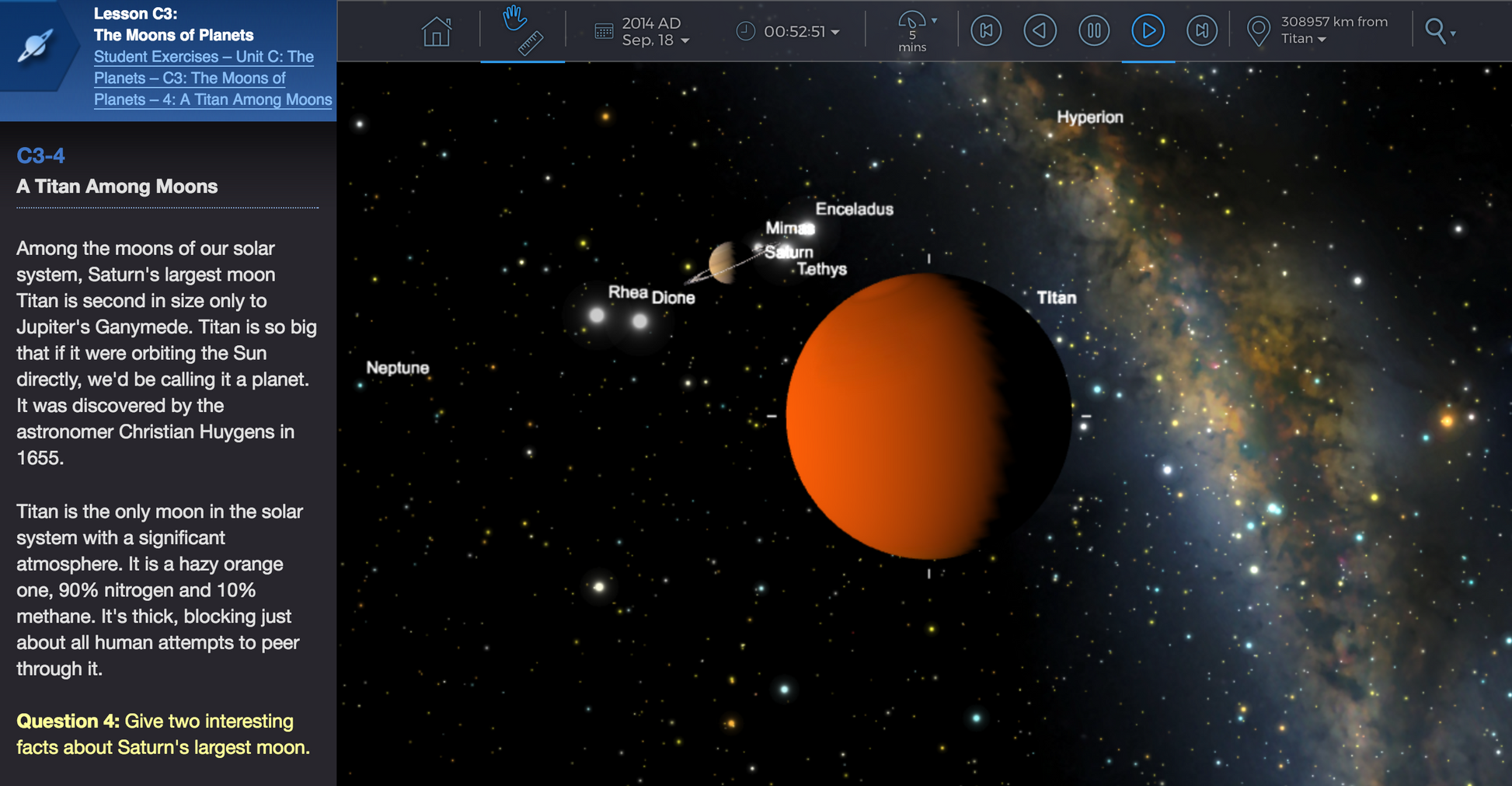The width and height of the screenshot is (1512, 786).
Task: Select the Hyperion label in sky view
Action: click(1089, 117)
